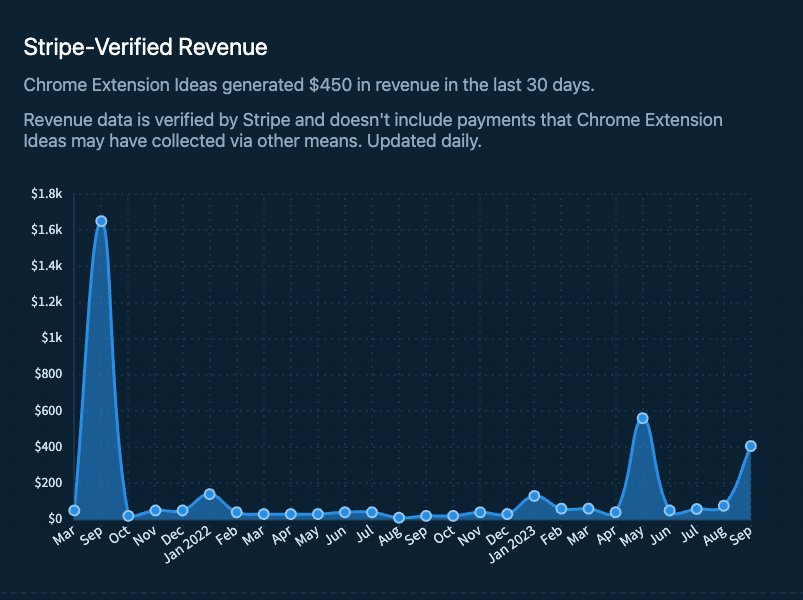Click the filled area under the first peak
The height and width of the screenshot is (600, 803).
tap(101, 400)
